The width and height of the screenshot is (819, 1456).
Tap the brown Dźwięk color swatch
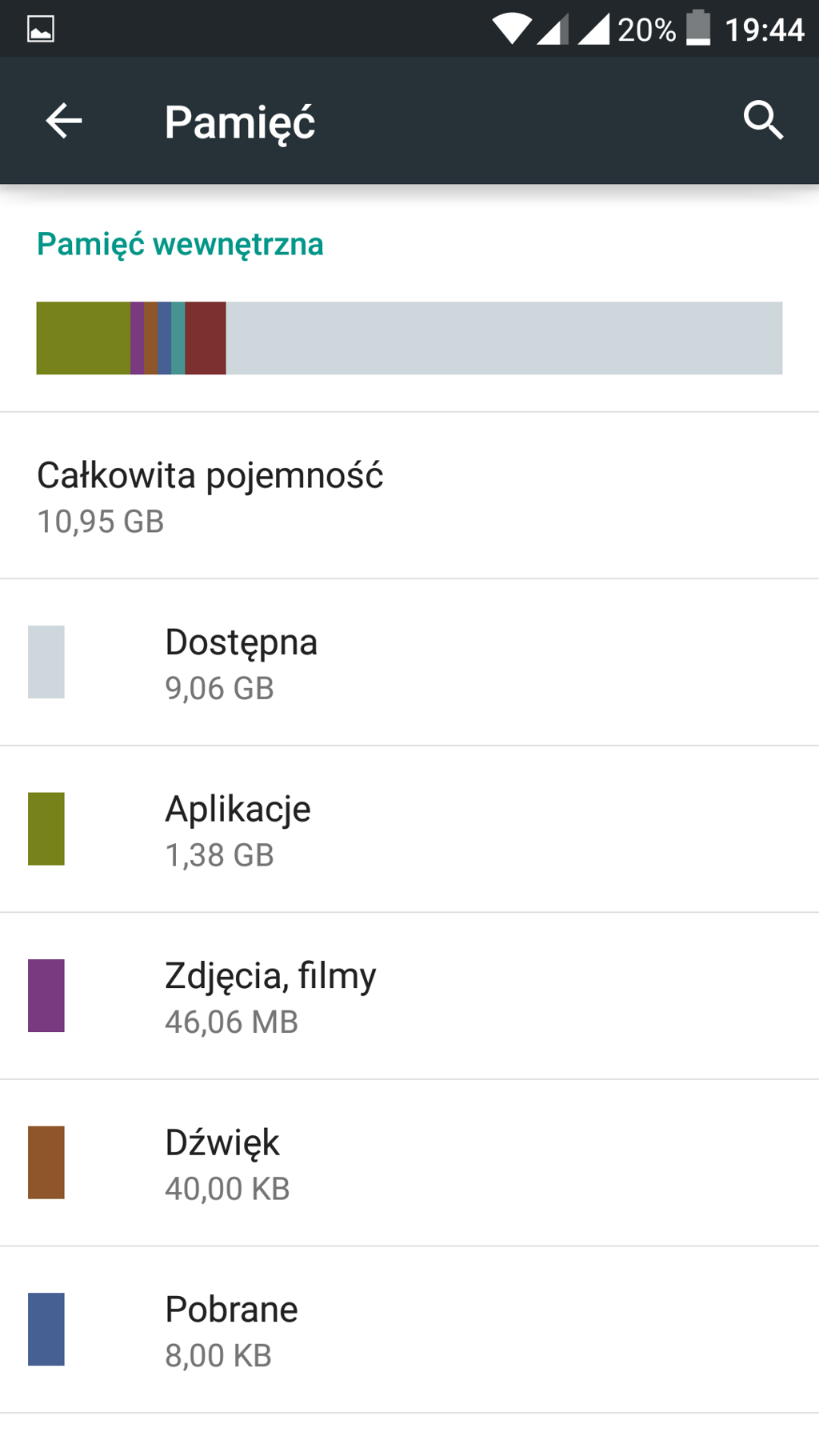tap(46, 1162)
